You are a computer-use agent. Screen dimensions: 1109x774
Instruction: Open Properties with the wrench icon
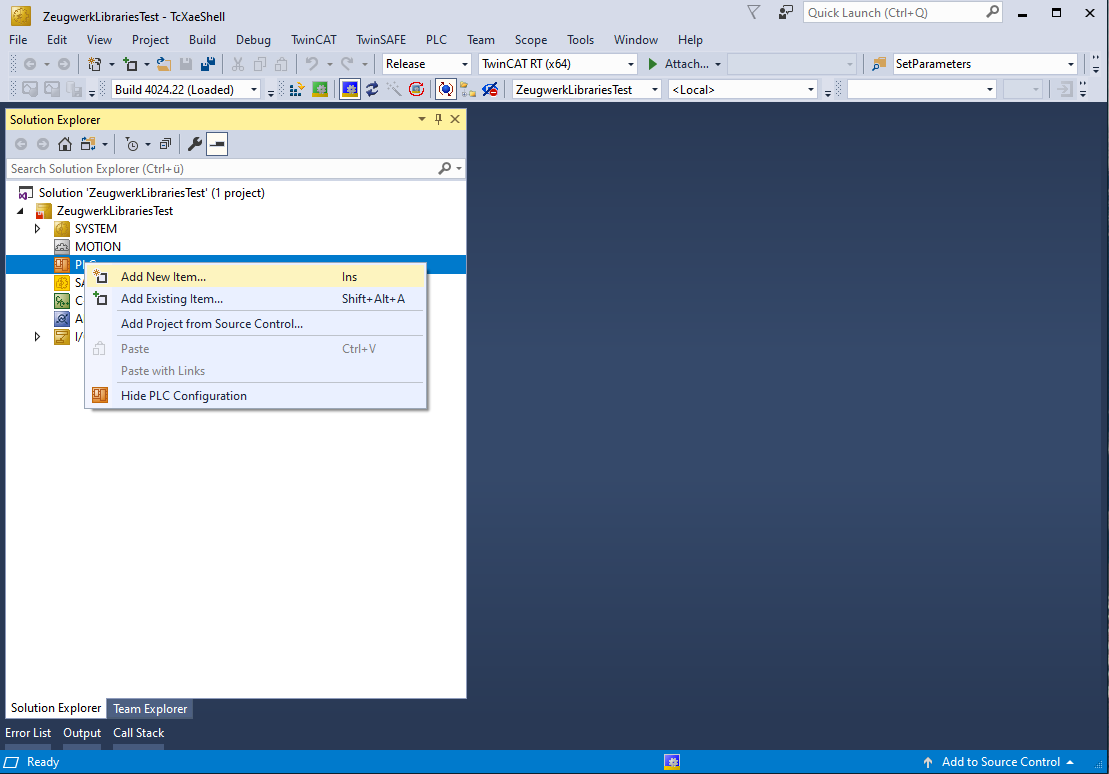194,144
